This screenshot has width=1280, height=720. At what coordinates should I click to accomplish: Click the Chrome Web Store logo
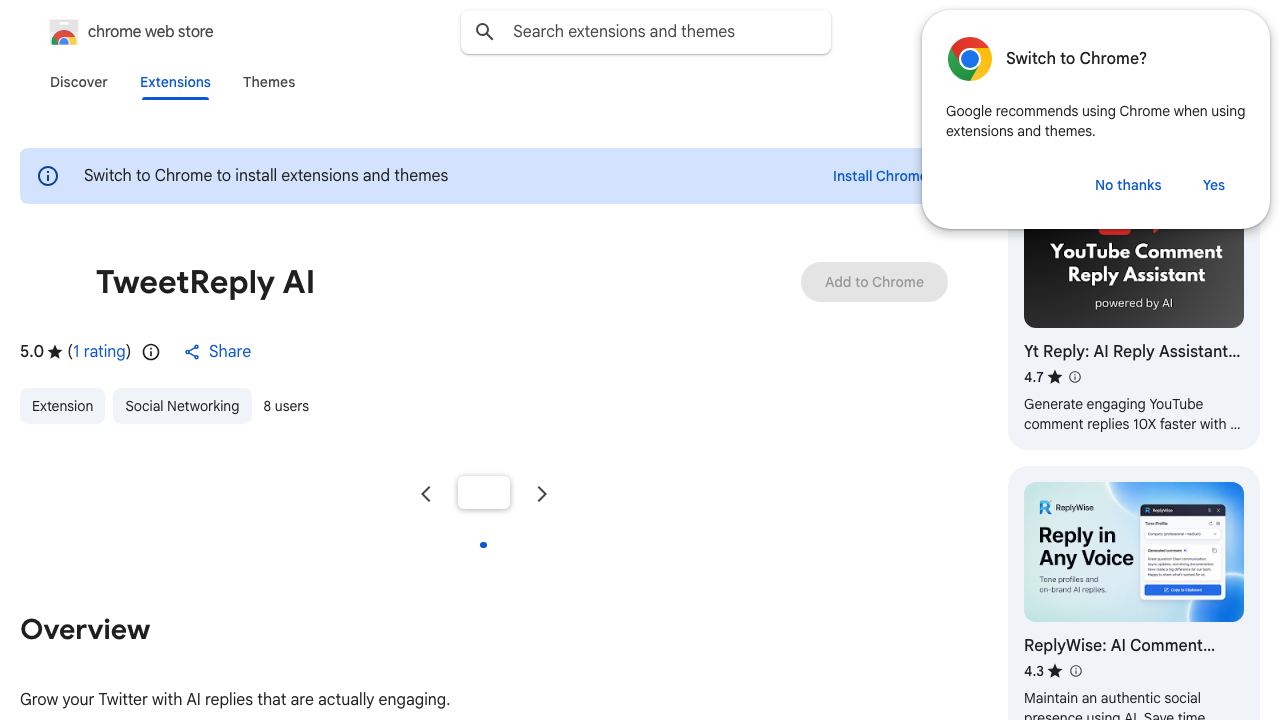(x=64, y=33)
